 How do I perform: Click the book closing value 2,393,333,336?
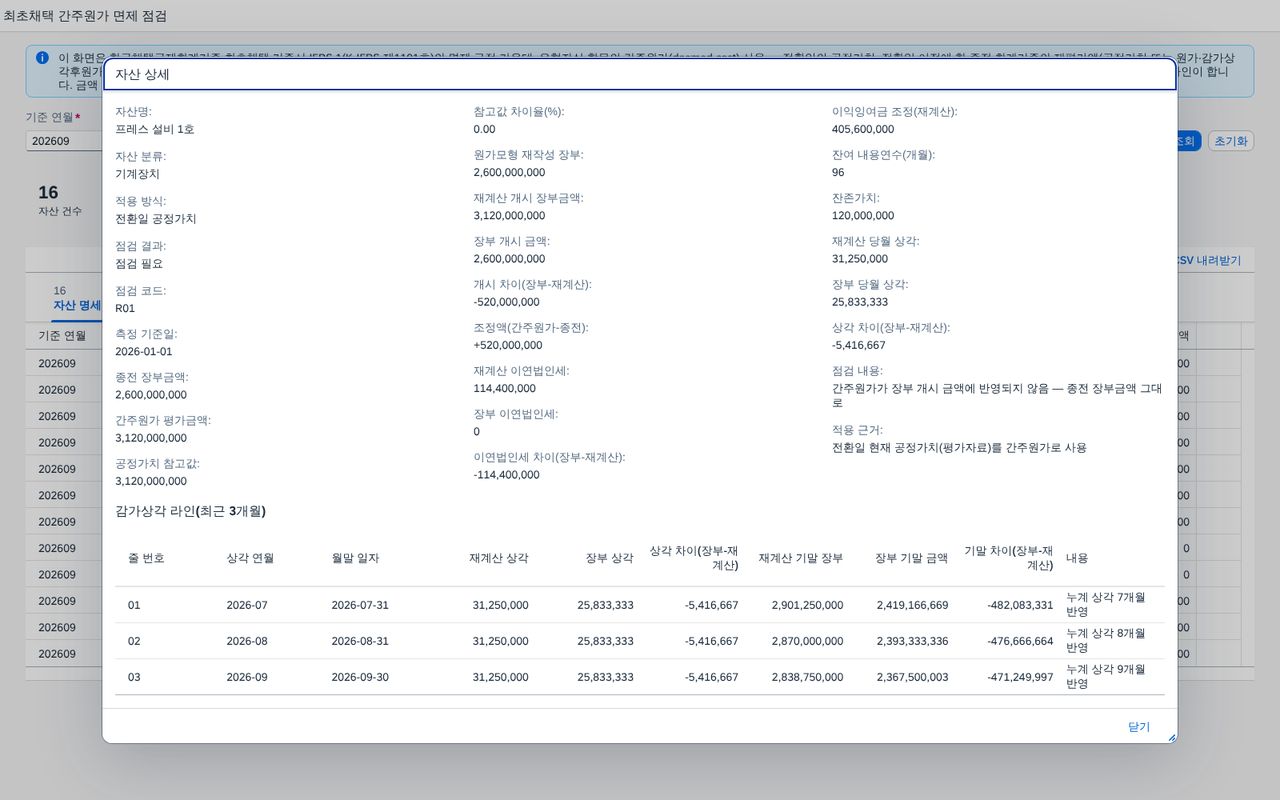pyautogui.click(x=913, y=641)
